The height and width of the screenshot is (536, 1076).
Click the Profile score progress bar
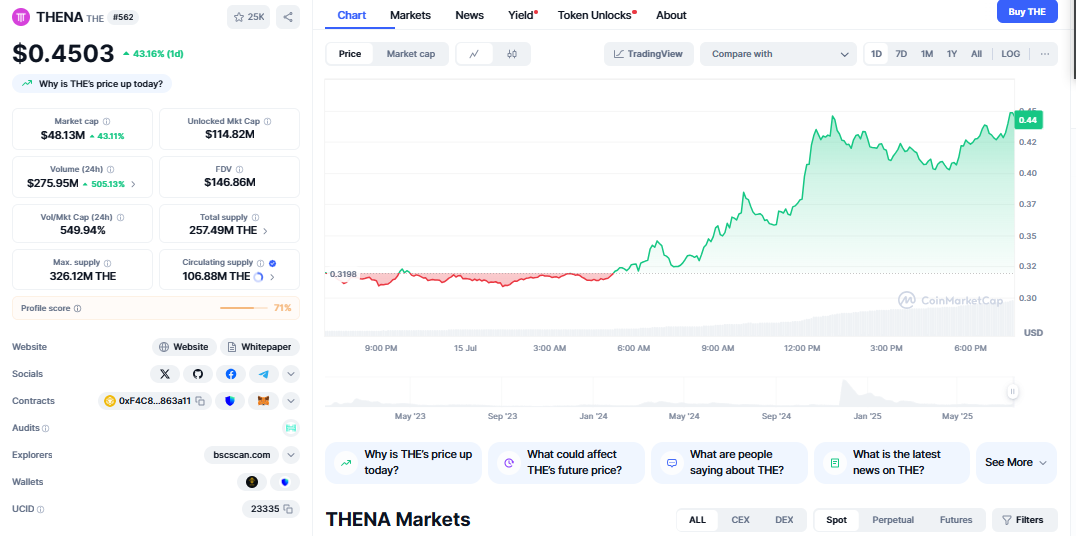point(244,308)
